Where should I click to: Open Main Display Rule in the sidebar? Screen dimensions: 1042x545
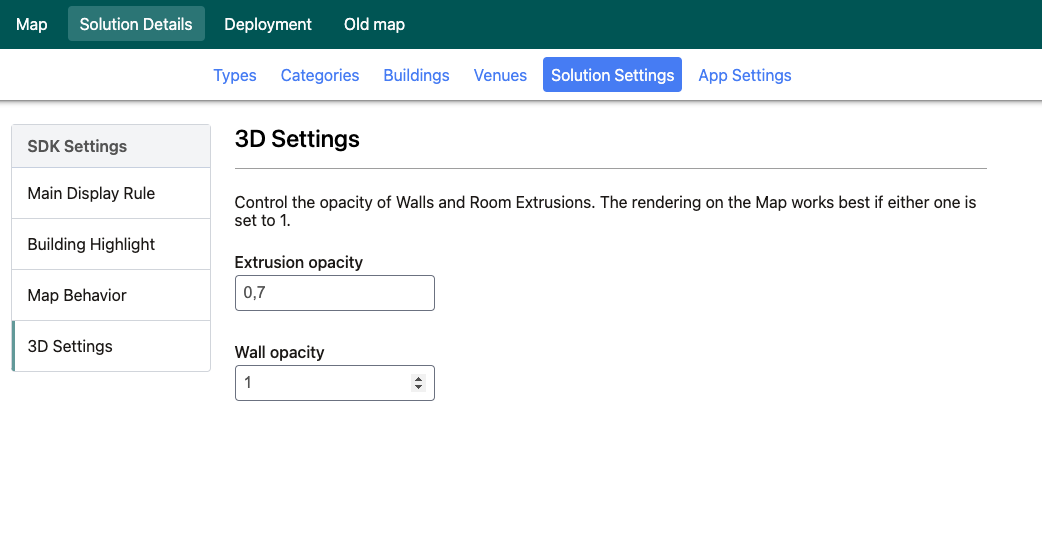tap(91, 193)
